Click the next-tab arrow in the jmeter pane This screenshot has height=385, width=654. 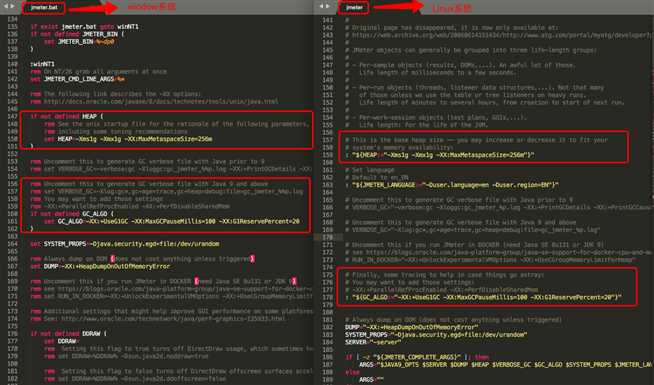point(328,6)
